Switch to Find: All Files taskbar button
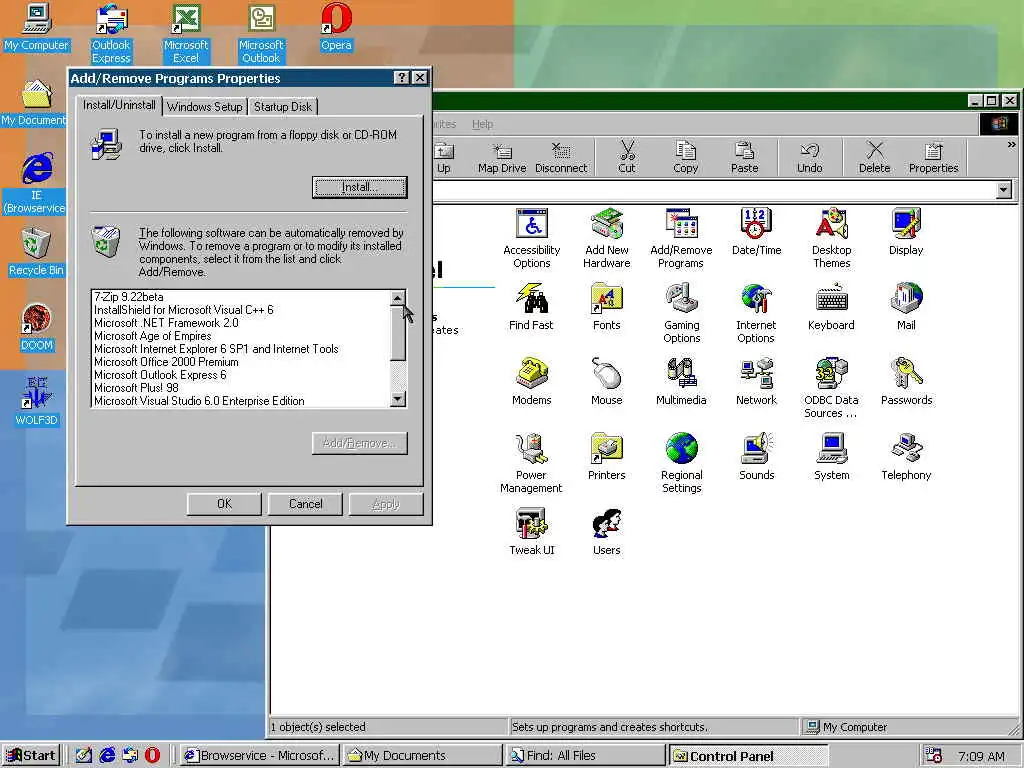The width and height of the screenshot is (1024, 768). pos(585,755)
